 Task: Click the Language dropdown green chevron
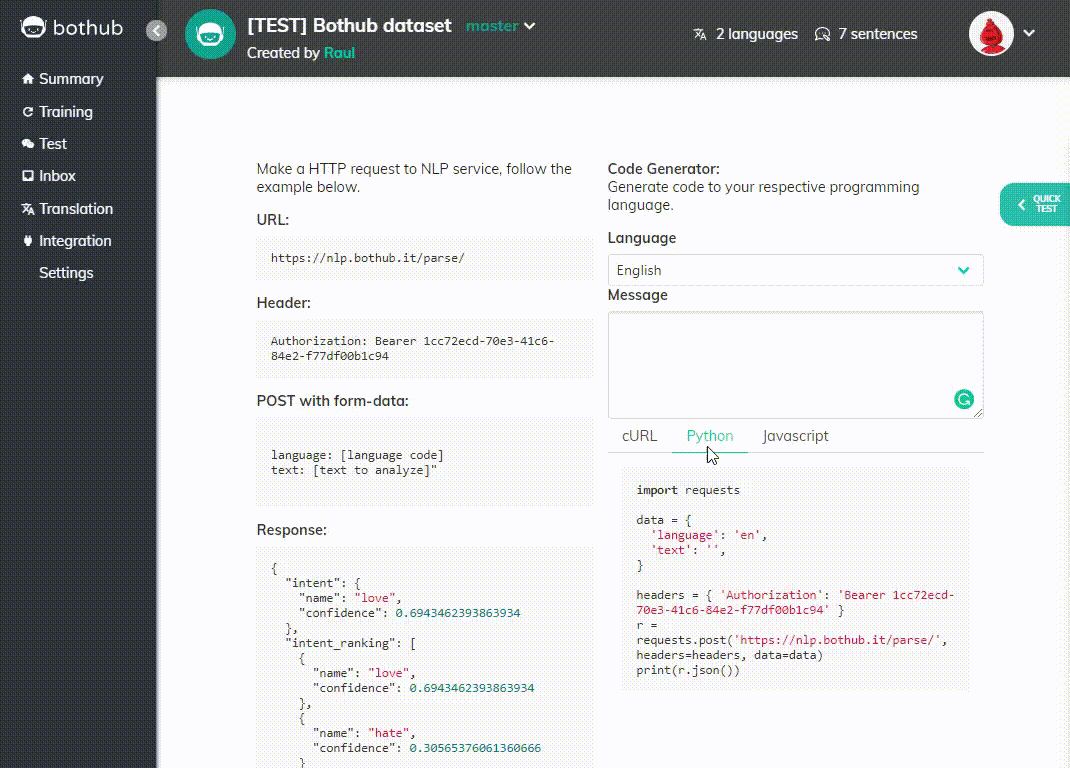(x=964, y=270)
